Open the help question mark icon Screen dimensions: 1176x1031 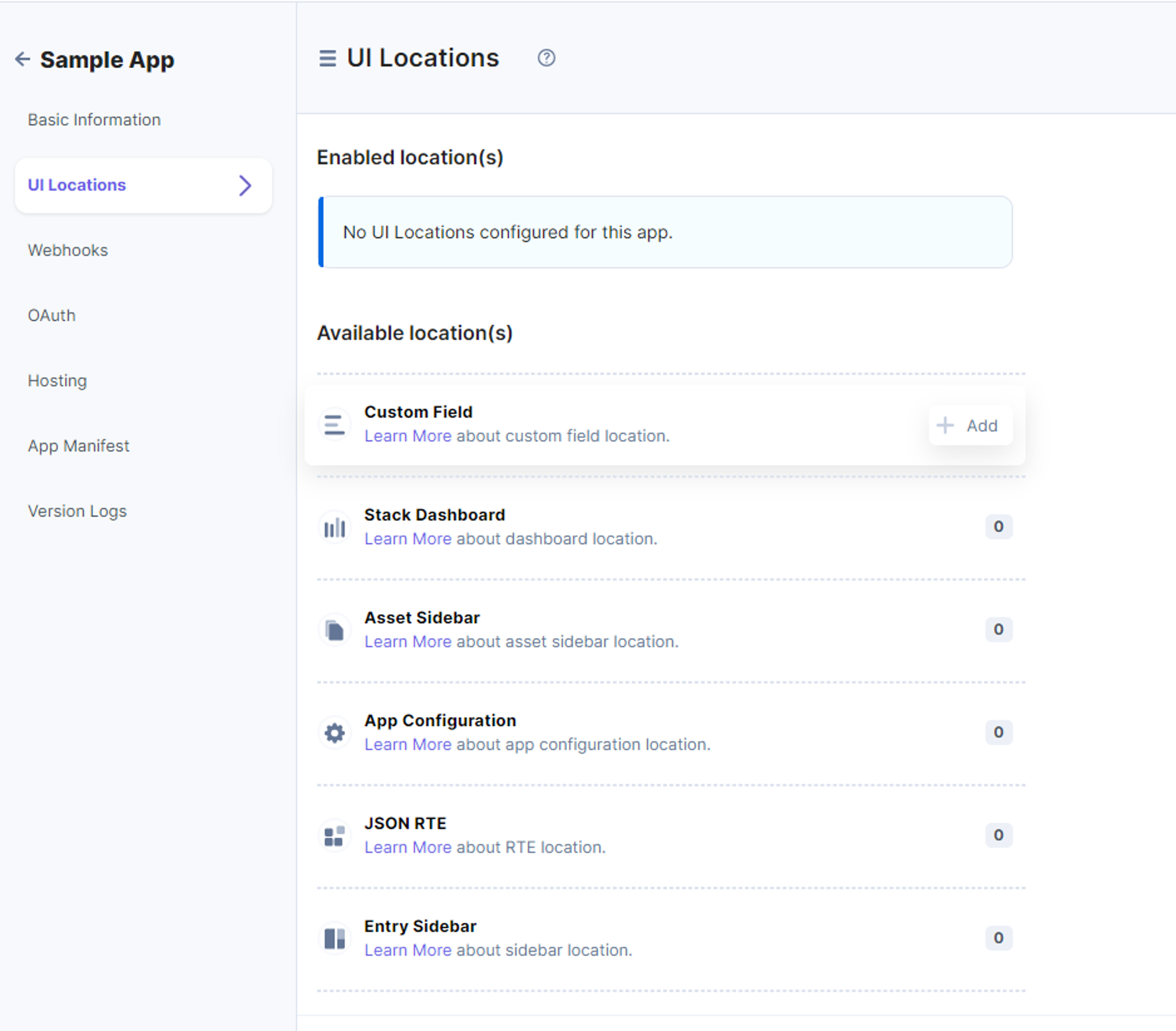coord(546,58)
